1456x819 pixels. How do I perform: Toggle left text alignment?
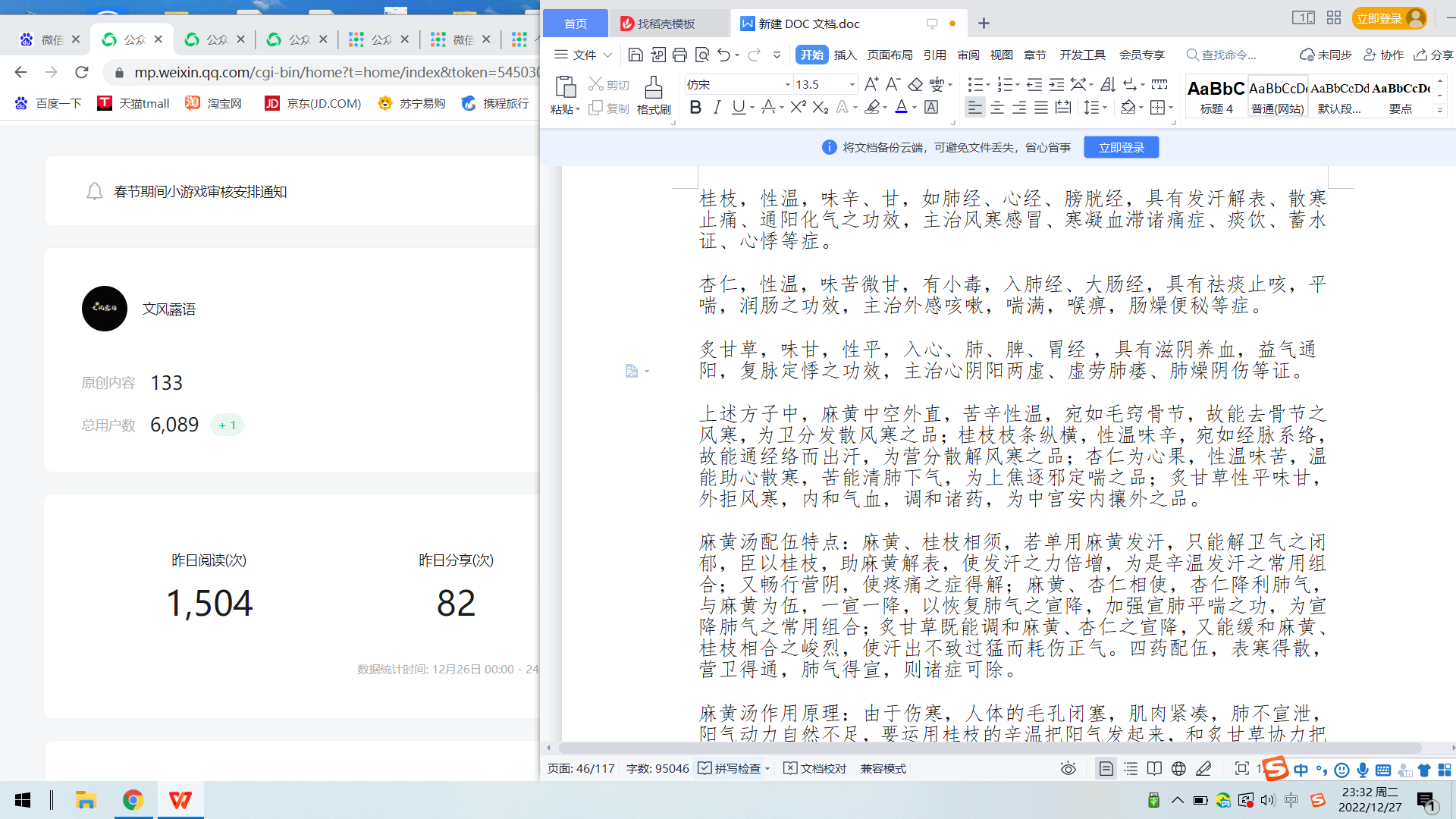click(x=974, y=108)
